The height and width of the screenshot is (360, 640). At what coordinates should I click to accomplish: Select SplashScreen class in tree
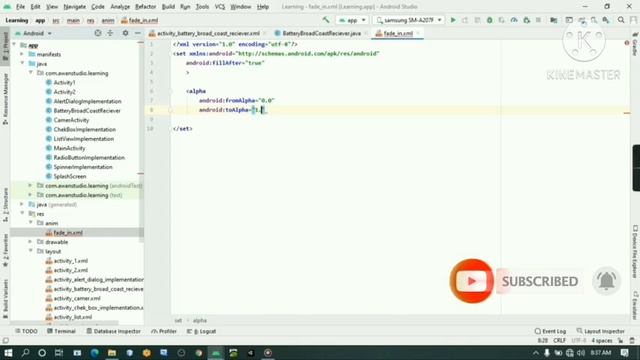pyautogui.click(x=70, y=176)
